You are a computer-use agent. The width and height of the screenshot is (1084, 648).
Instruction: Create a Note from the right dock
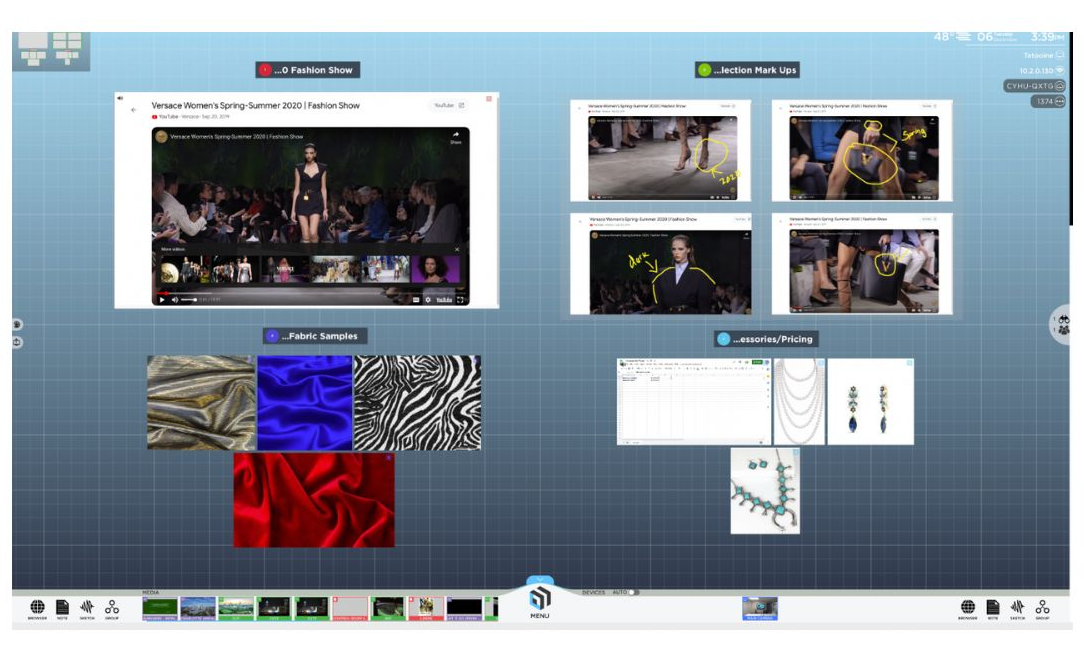click(x=993, y=608)
